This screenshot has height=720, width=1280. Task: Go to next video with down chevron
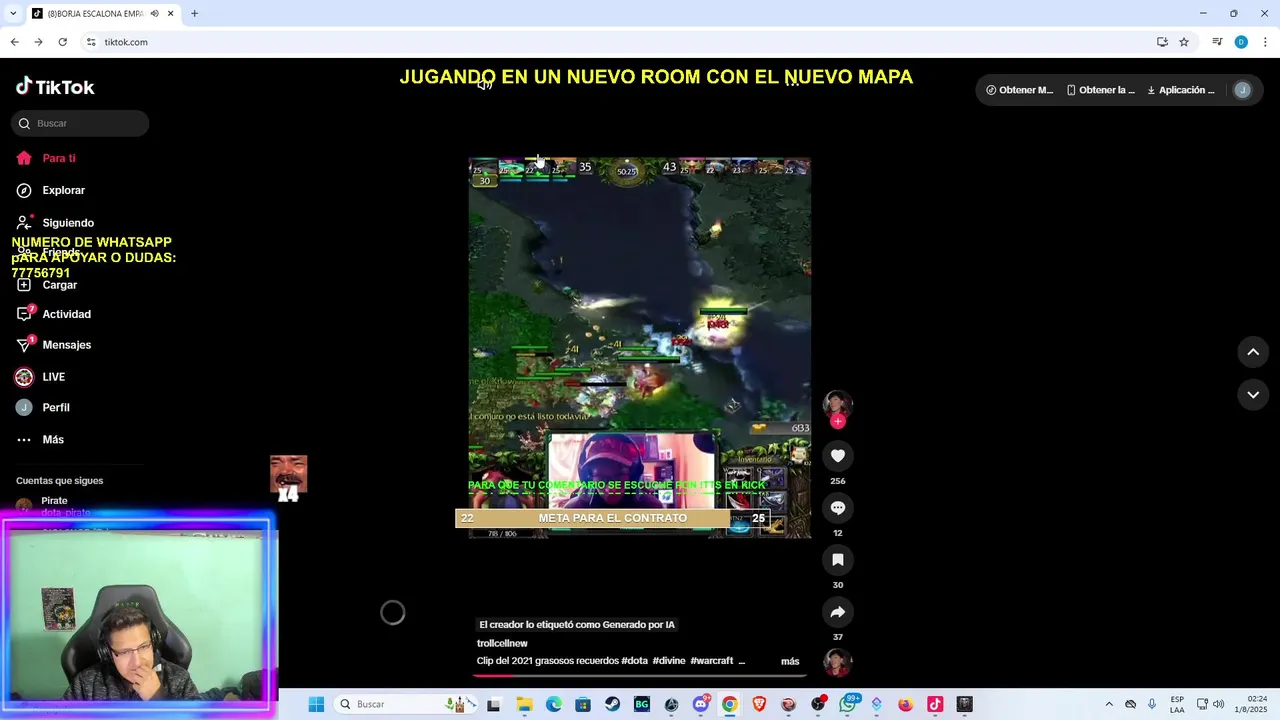coord(1253,395)
